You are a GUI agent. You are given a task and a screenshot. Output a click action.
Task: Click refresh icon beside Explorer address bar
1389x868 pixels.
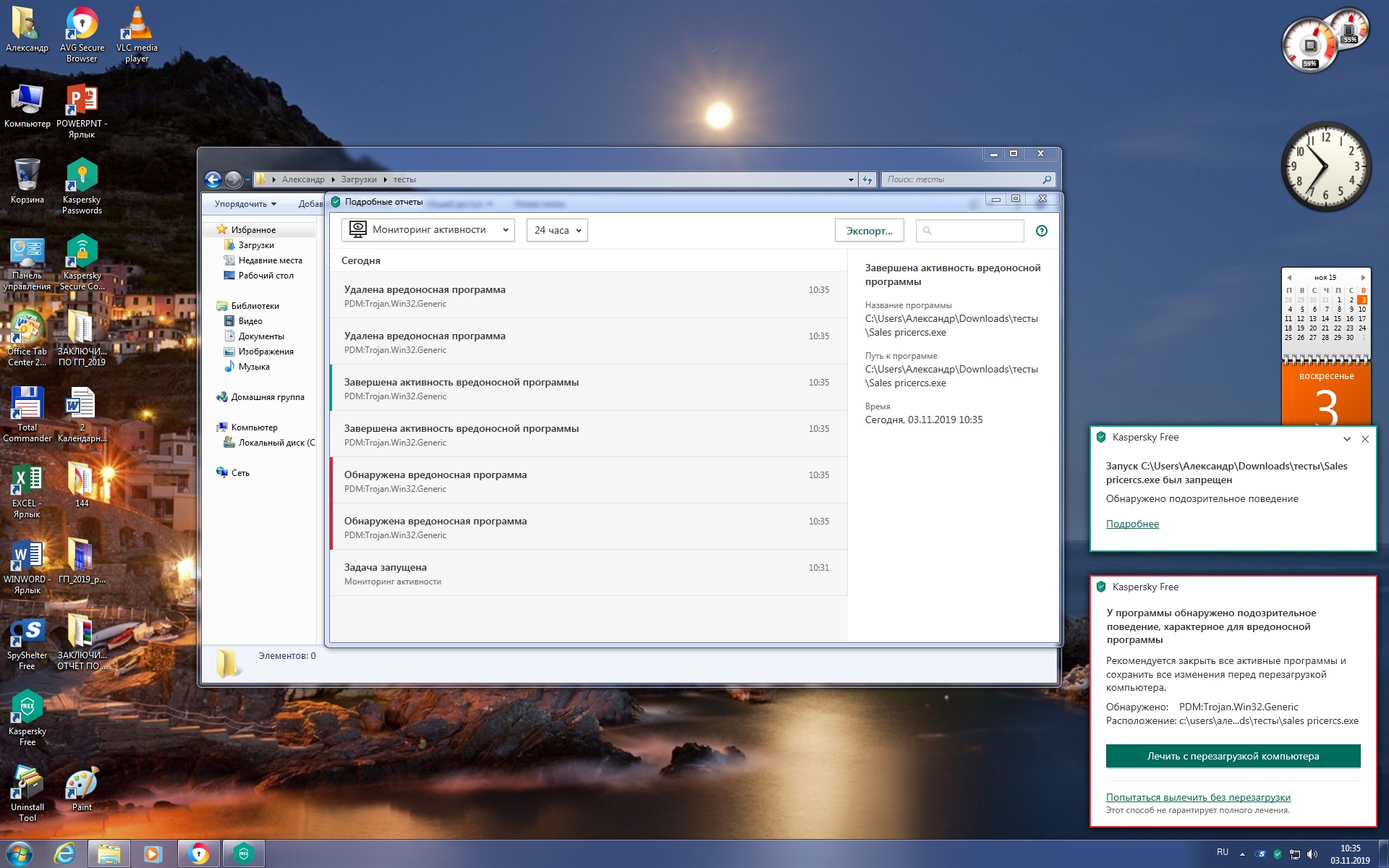867,179
